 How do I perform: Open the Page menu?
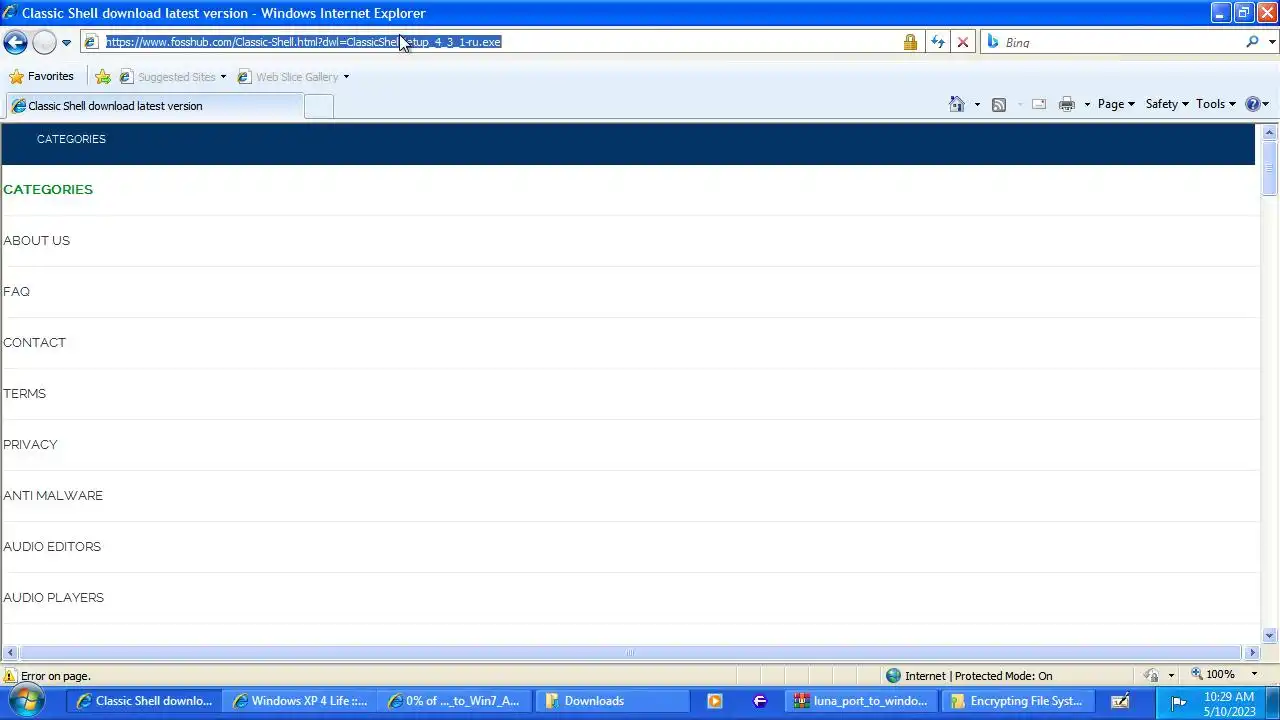point(1116,104)
